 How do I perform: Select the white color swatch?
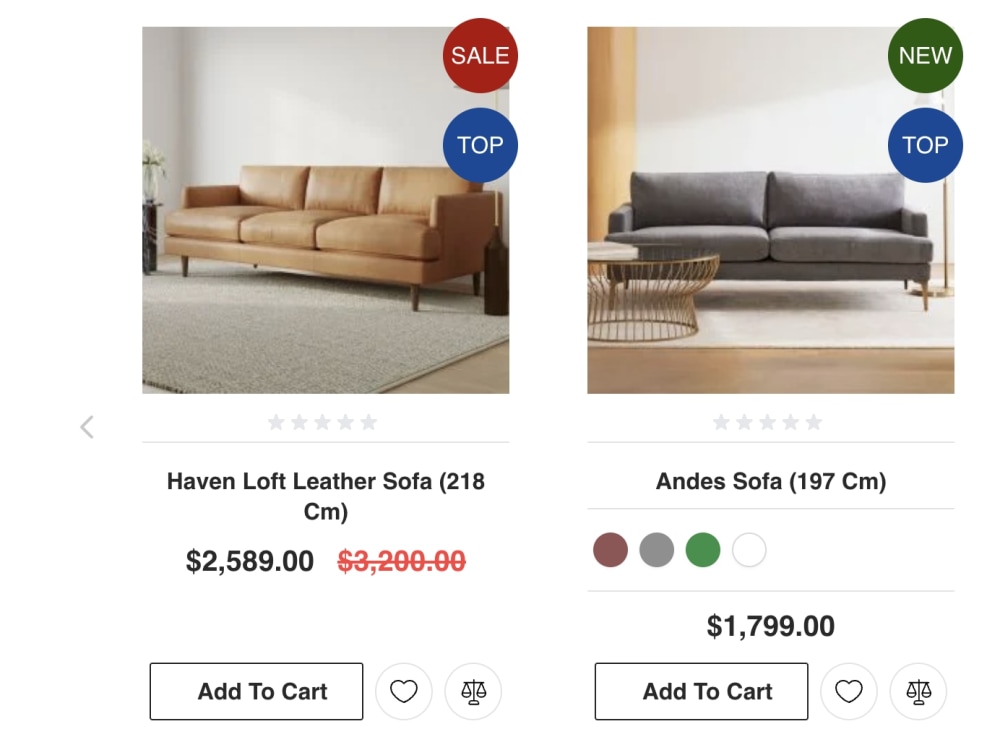pyautogui.click(x=749, y=550)
